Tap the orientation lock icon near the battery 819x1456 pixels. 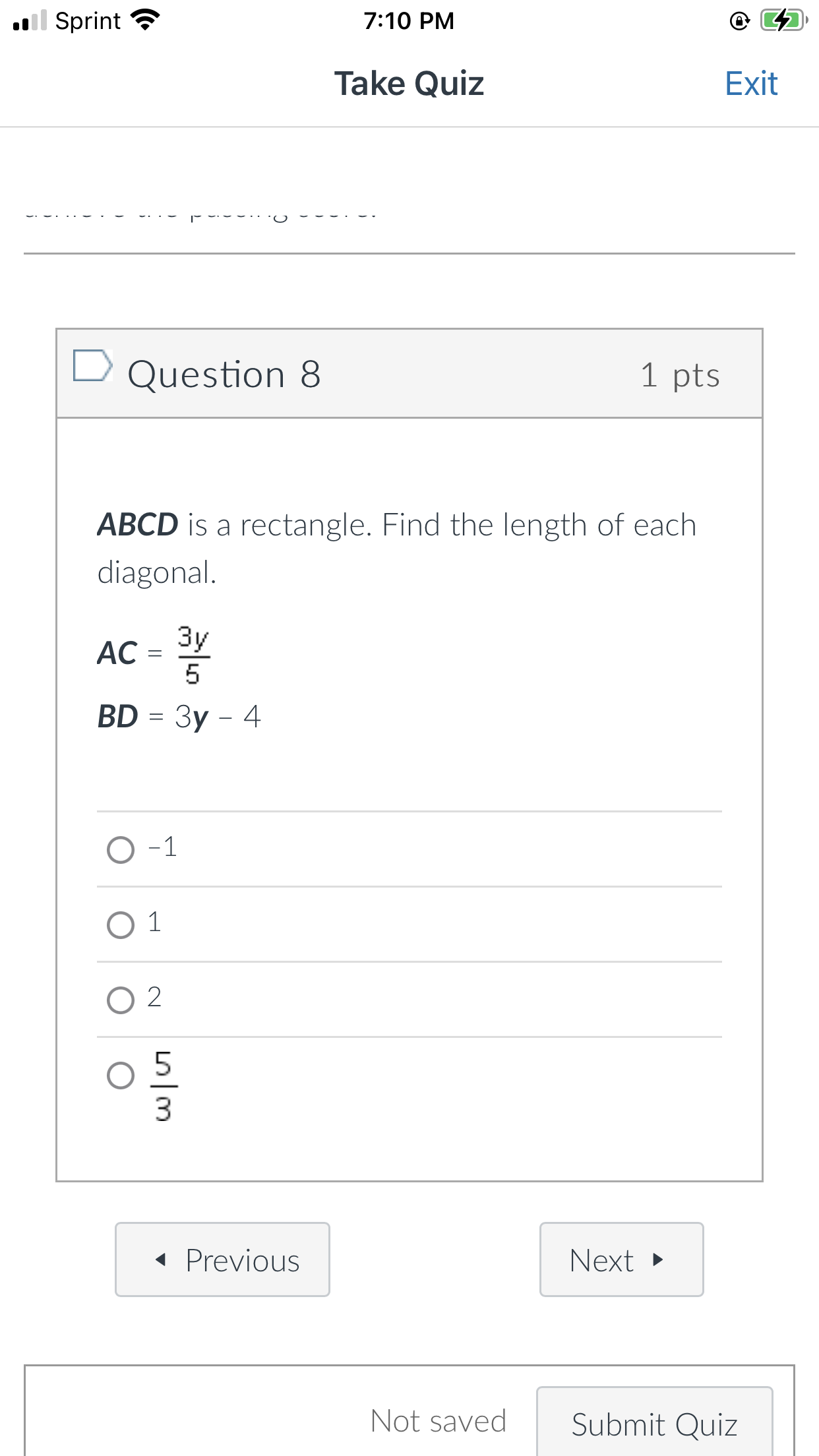[739, 20]
